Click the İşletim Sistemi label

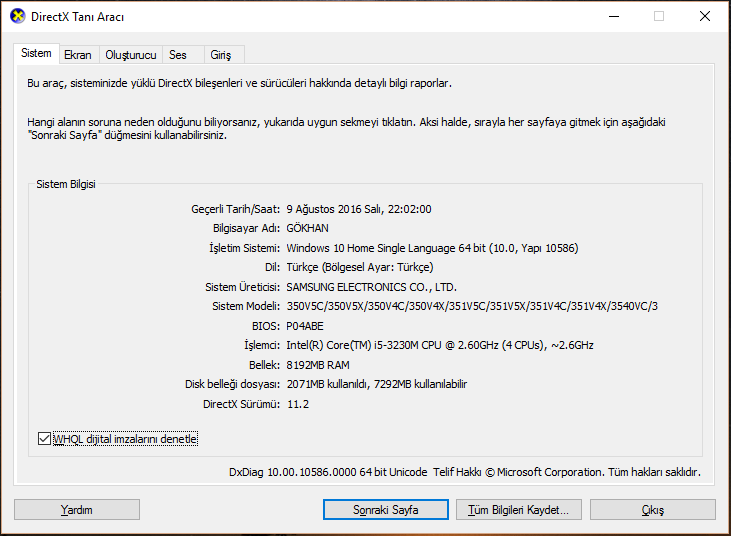click(244, 248)
